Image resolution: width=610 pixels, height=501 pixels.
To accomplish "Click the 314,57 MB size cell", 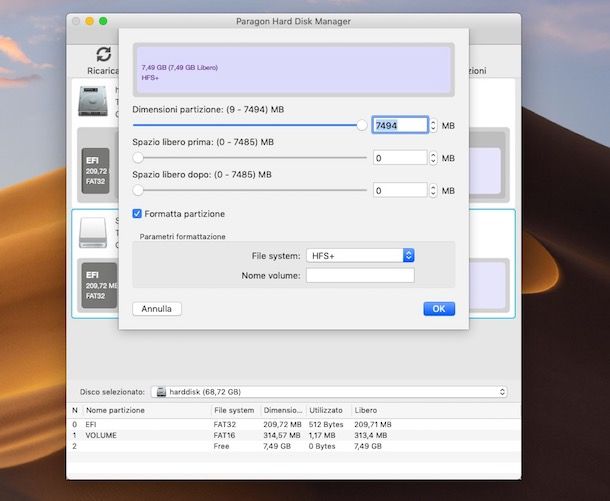I will click(x=282, y=435).
